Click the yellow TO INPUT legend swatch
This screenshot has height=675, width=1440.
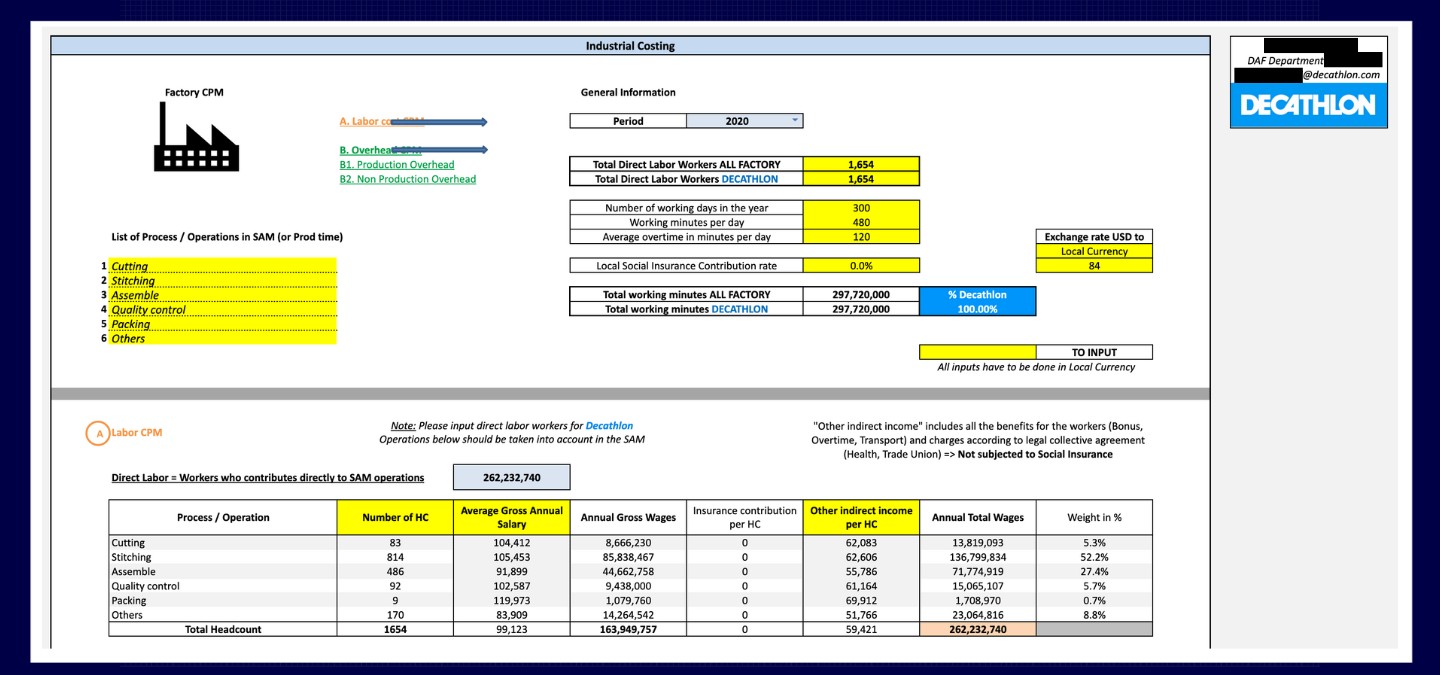(x=978, y=352)
